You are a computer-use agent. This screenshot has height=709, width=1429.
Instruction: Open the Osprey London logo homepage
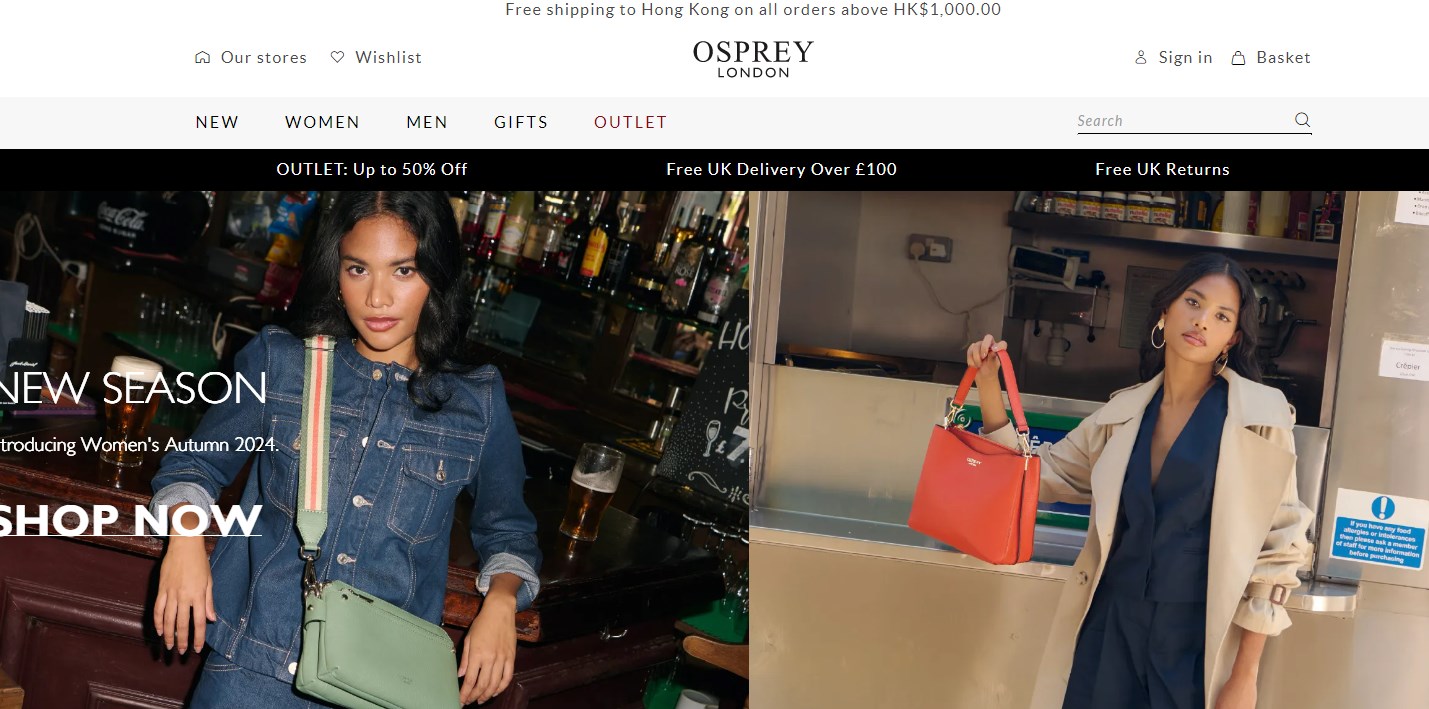753,58
